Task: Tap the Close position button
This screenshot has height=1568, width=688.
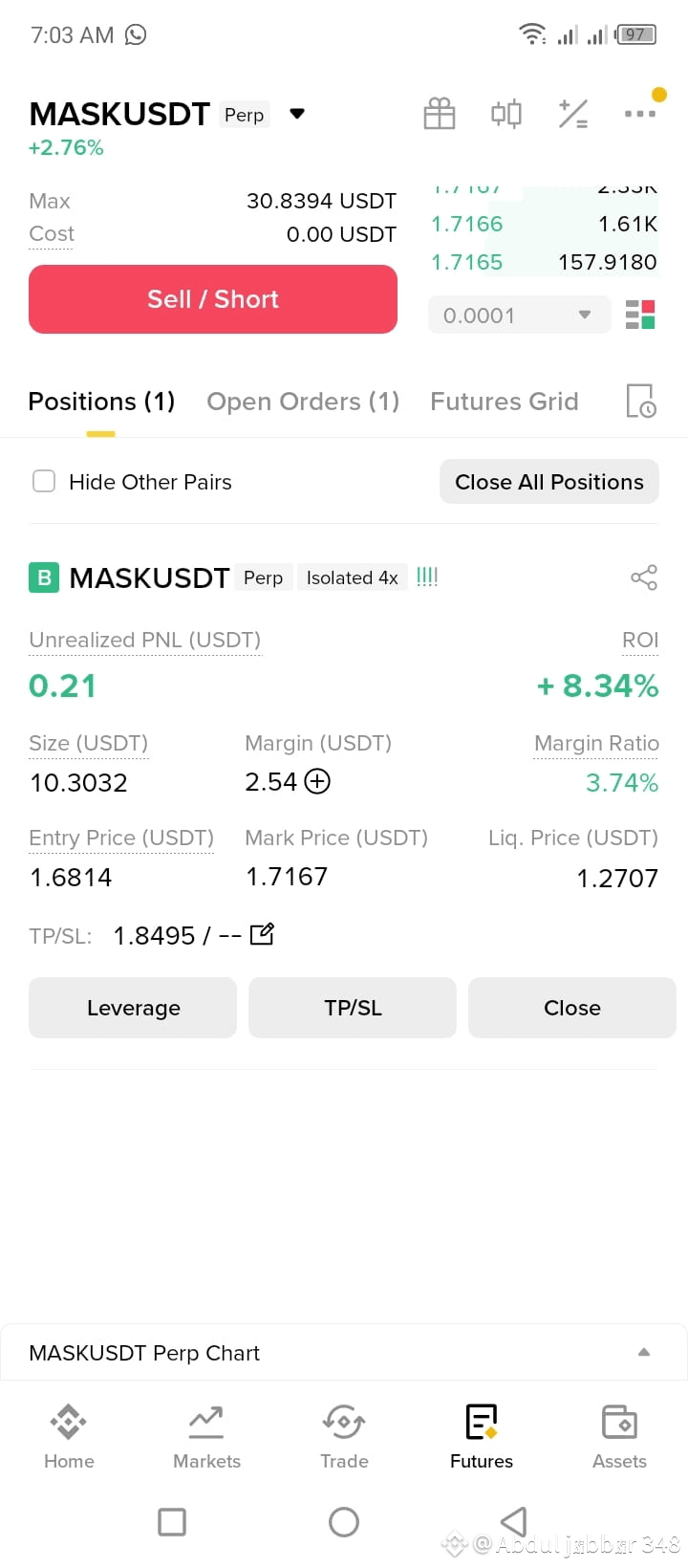Action: 572,1008
